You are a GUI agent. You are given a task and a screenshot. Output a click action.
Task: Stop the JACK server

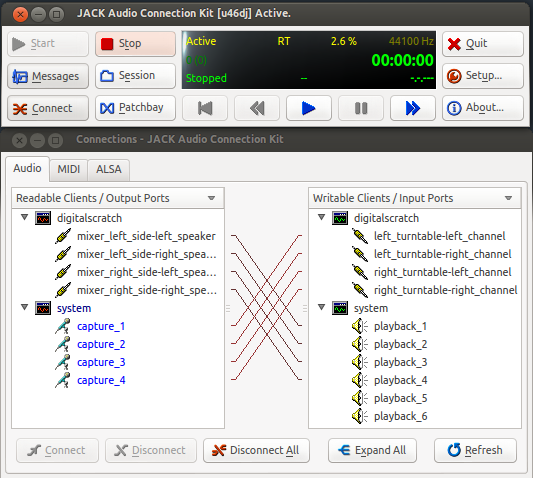tap(135, 44)
